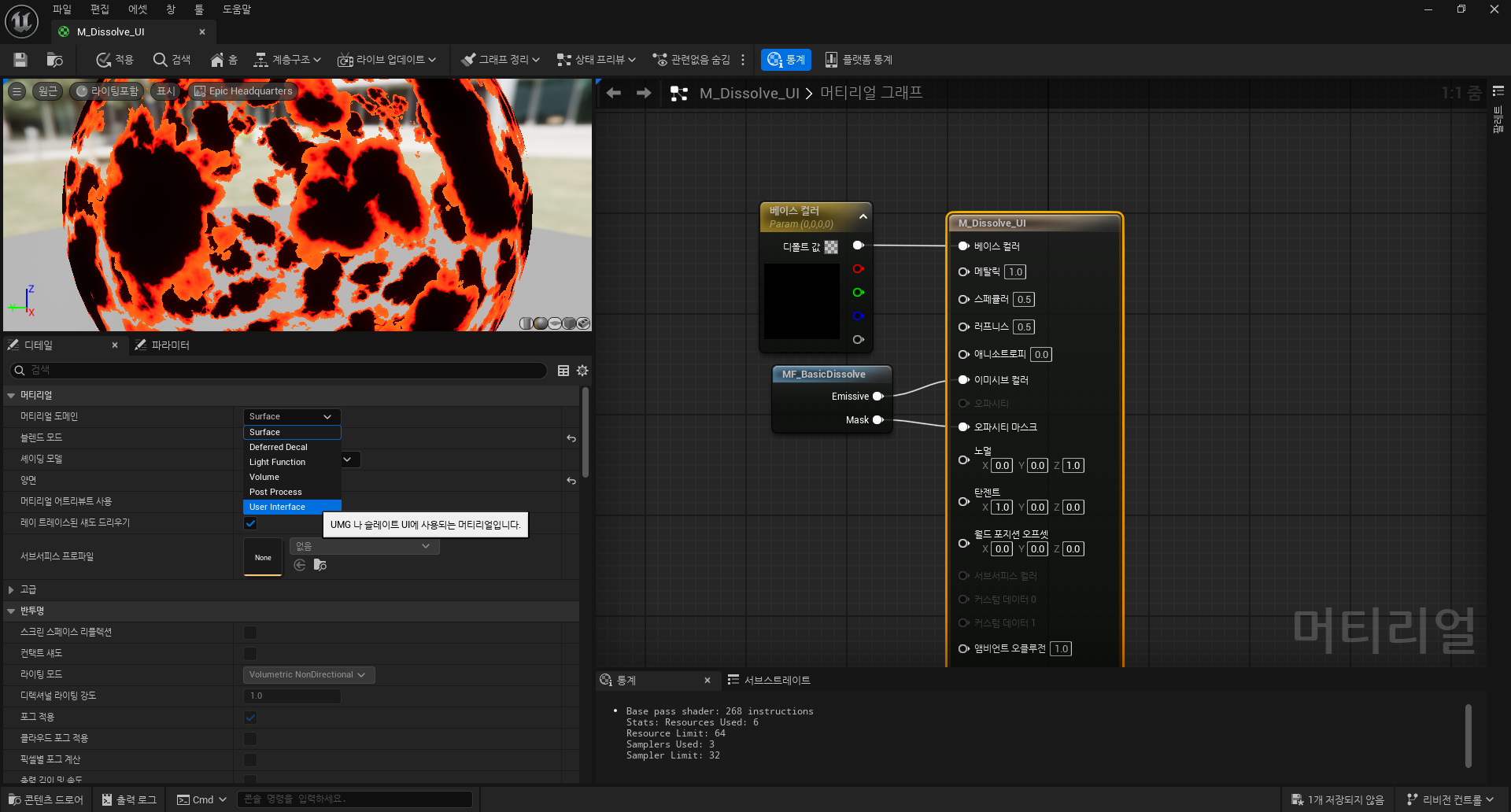Click the Browse to asset folder icon
1511x812 pixels.
tap(54, 60)
